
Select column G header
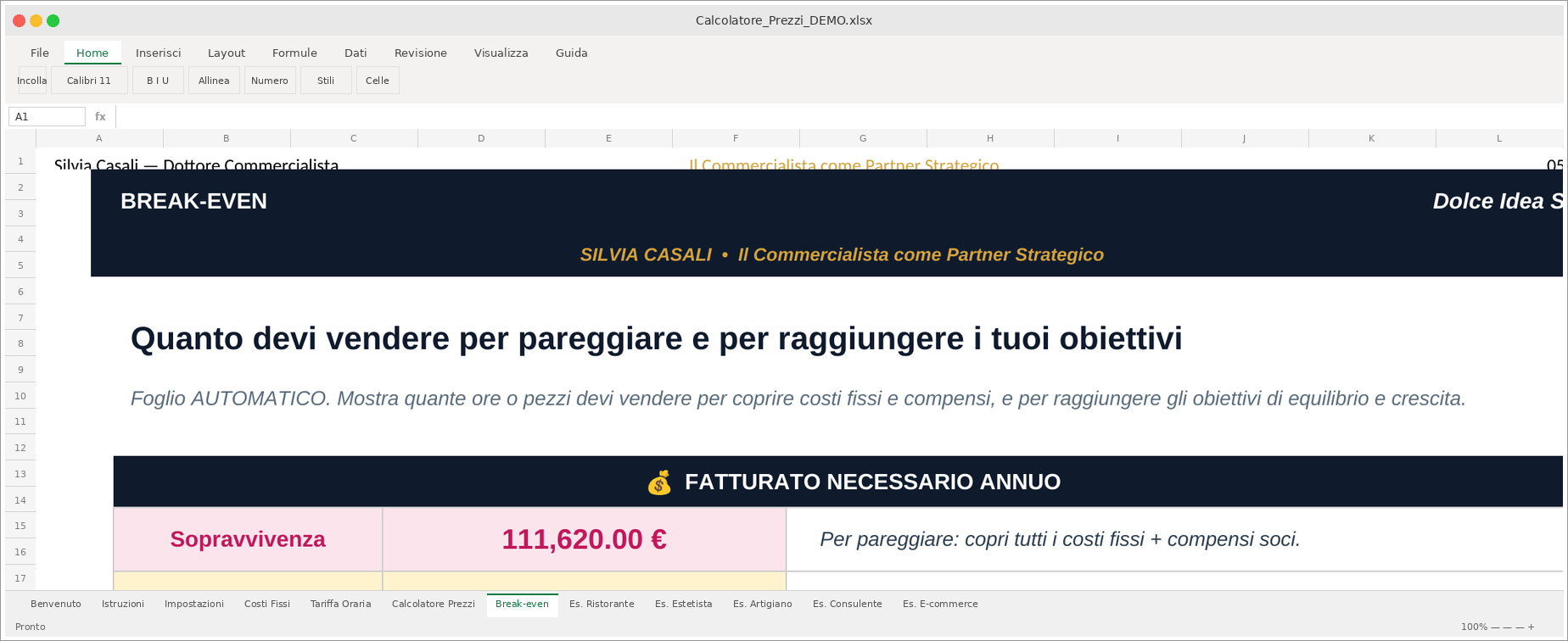click(863, 138)
